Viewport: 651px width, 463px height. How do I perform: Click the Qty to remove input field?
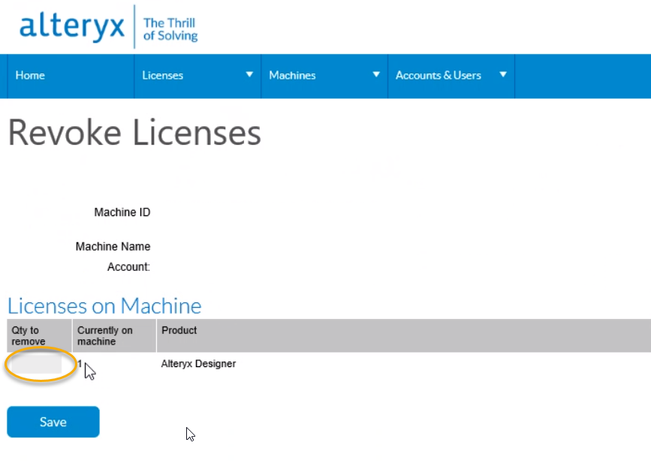pos(37,364)
